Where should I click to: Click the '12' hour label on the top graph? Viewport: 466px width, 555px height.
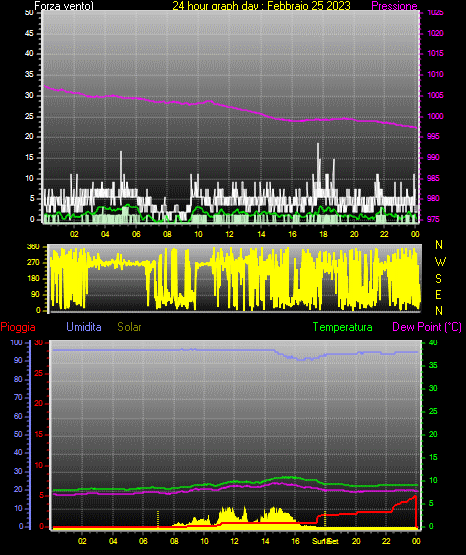tap(229, 234)
